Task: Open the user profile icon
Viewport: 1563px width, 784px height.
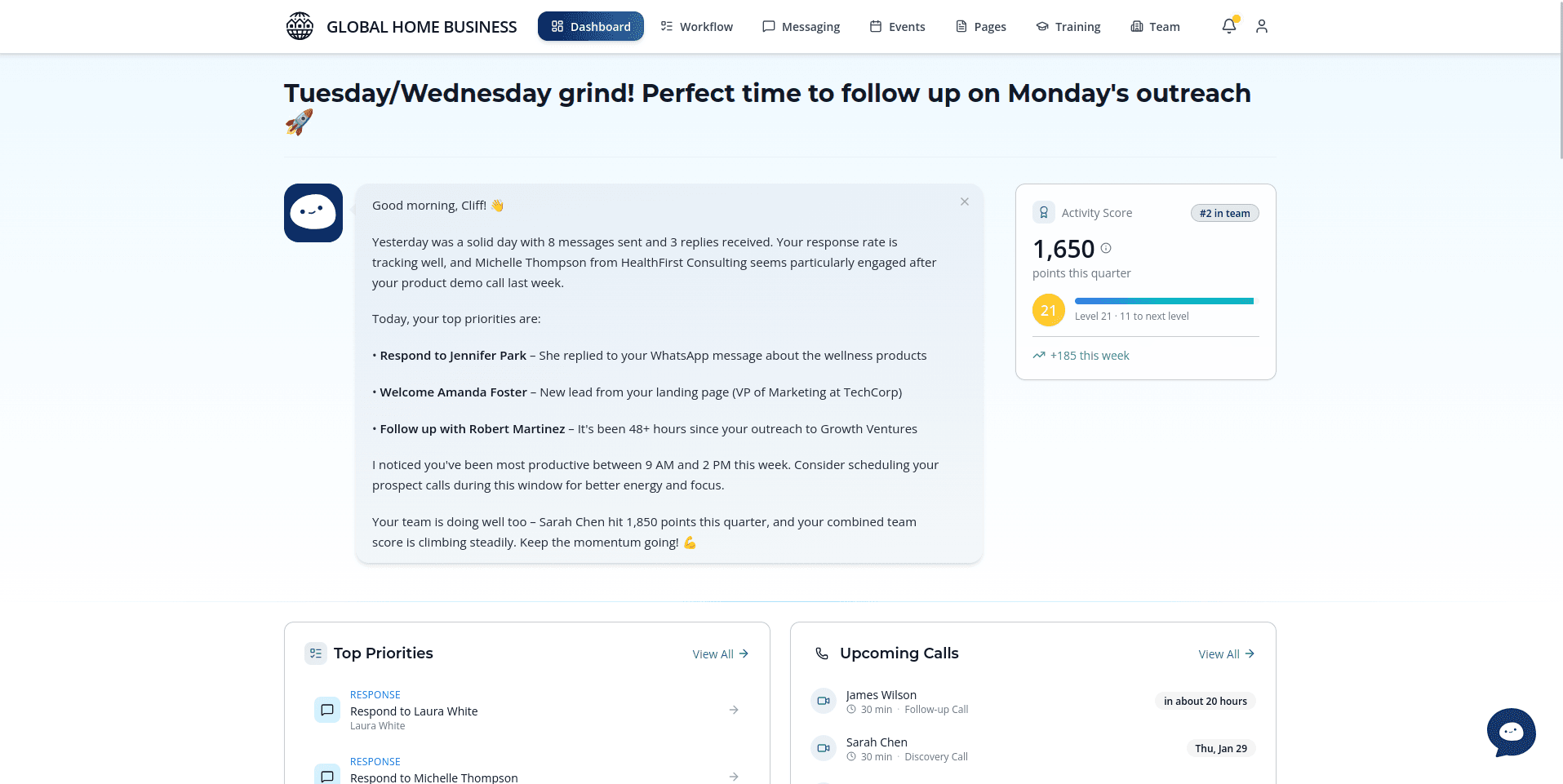Action: [x=1262, y=26]
